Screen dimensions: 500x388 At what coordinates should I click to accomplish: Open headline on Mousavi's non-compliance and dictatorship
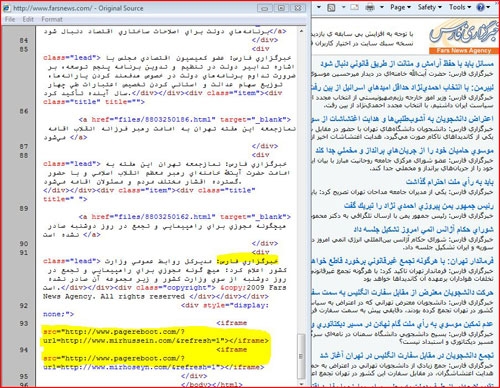pyautogui.click(x=403, y=324)
